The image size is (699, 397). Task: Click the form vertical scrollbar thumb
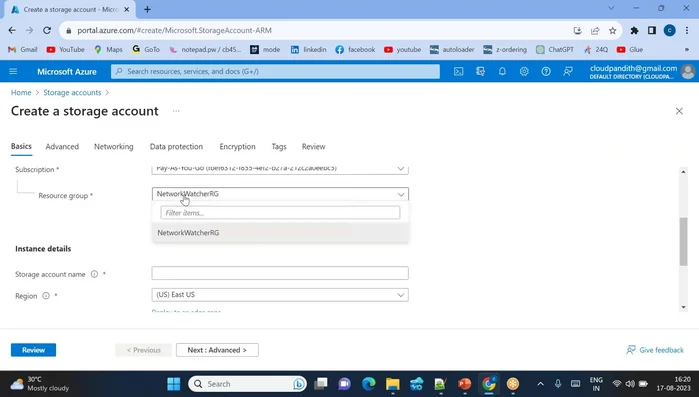(683, 241)
